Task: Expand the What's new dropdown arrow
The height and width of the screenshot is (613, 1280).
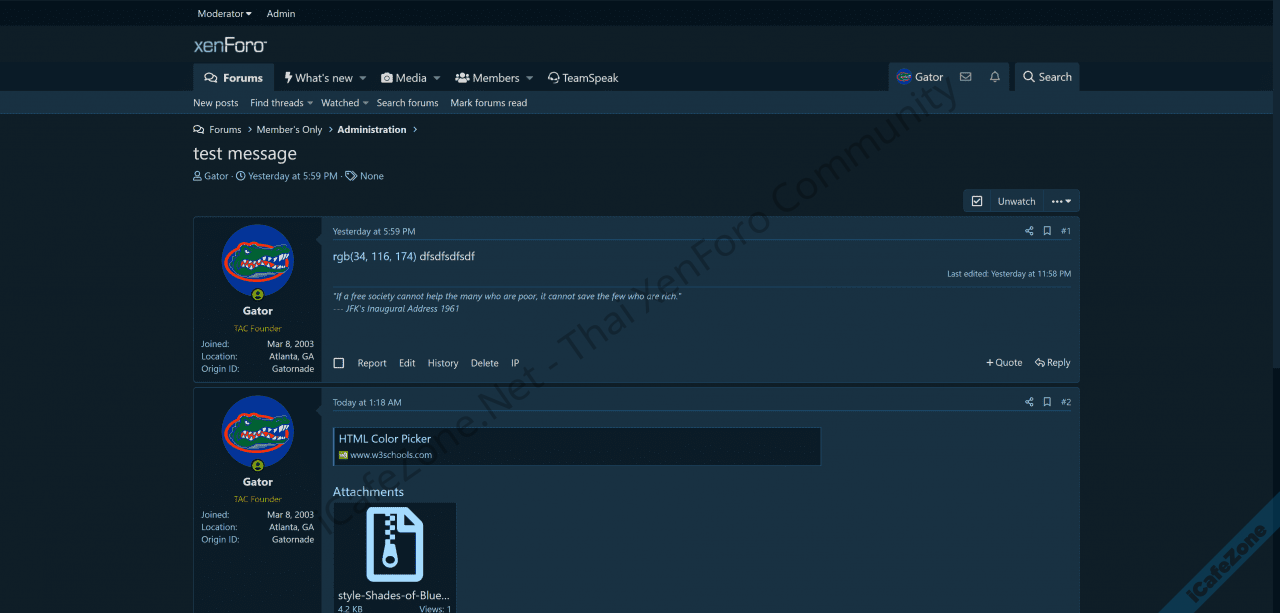Action: point(362,78)
